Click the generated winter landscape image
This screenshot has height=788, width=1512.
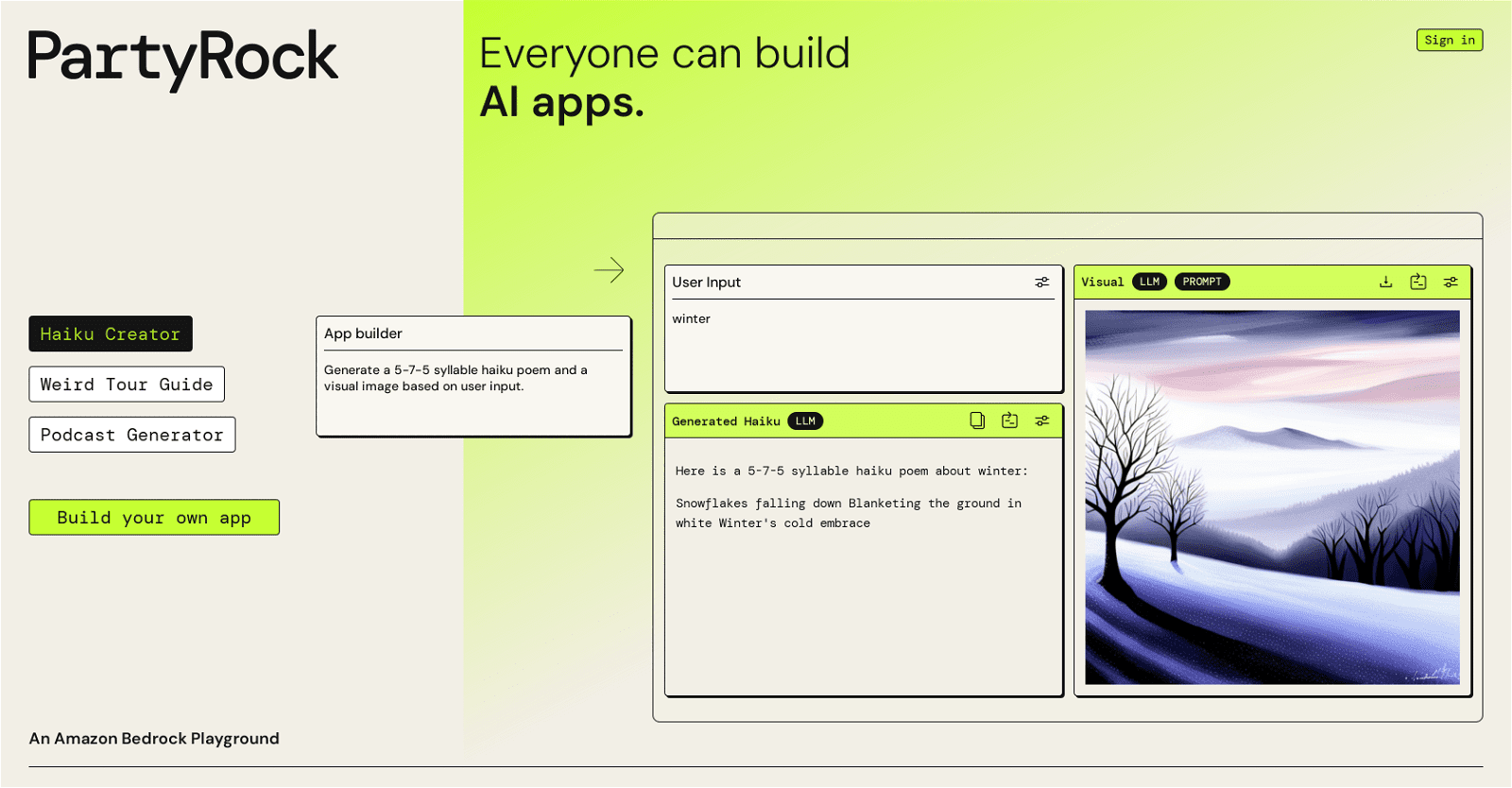(x=1272, y=497)
